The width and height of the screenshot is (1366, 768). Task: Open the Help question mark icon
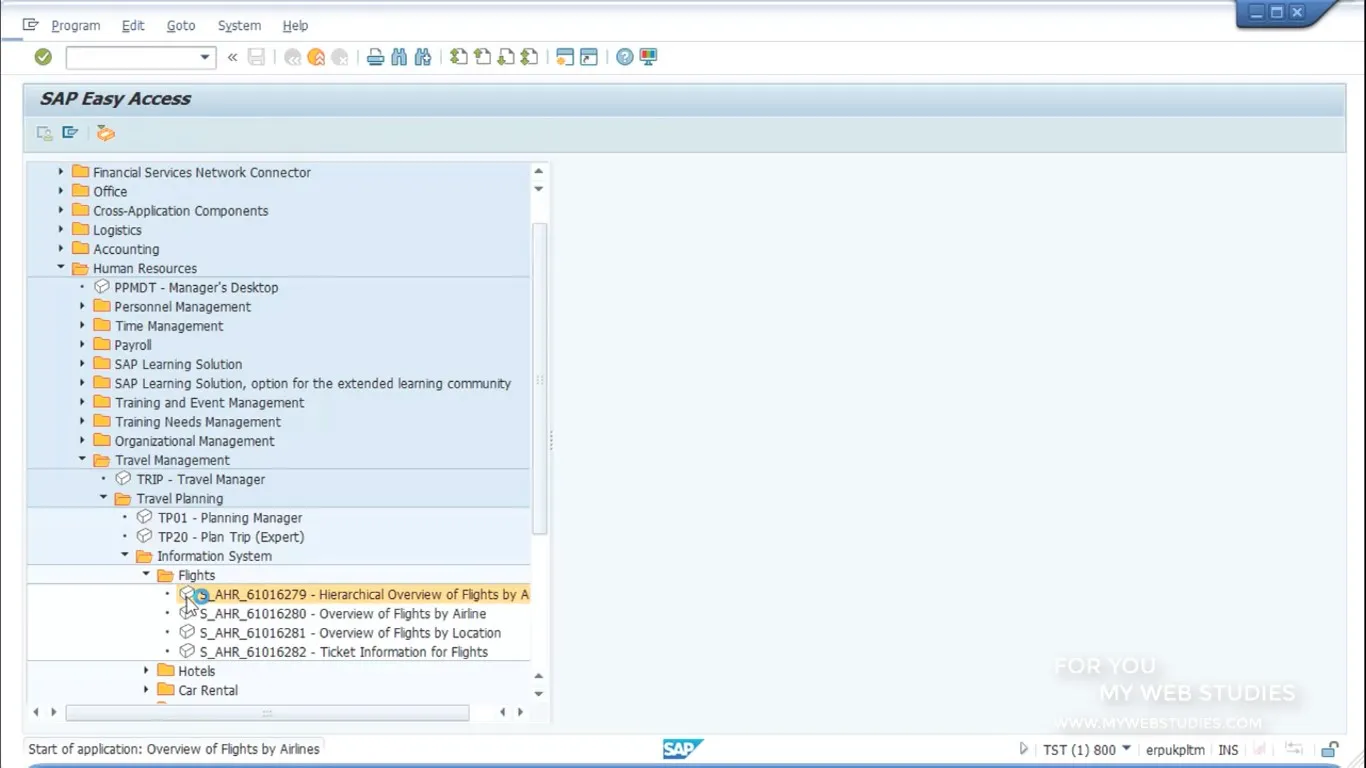pyautogui.click(x=625, y=57)
